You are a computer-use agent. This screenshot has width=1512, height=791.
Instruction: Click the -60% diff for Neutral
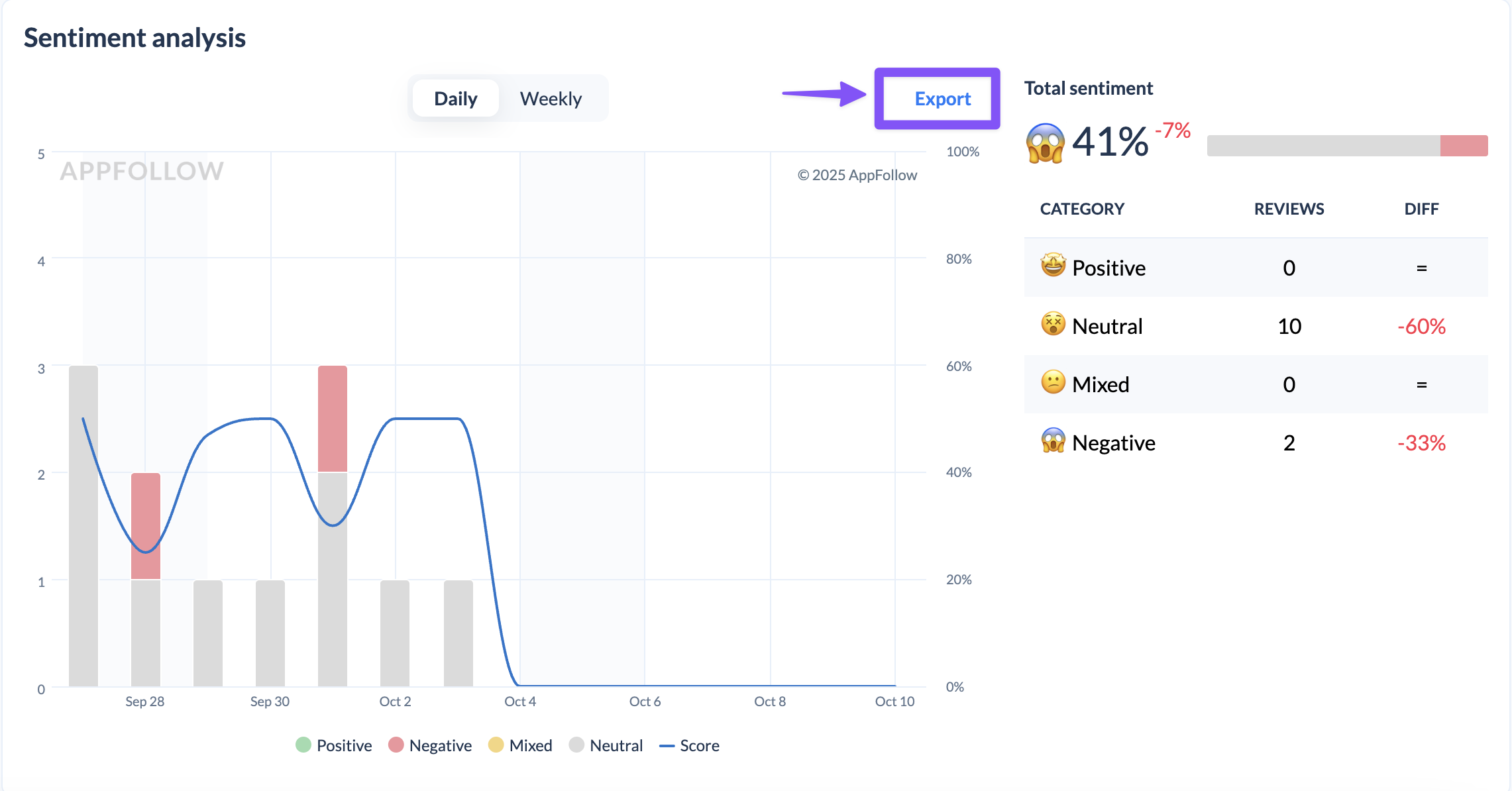(x=1421, y=326)
